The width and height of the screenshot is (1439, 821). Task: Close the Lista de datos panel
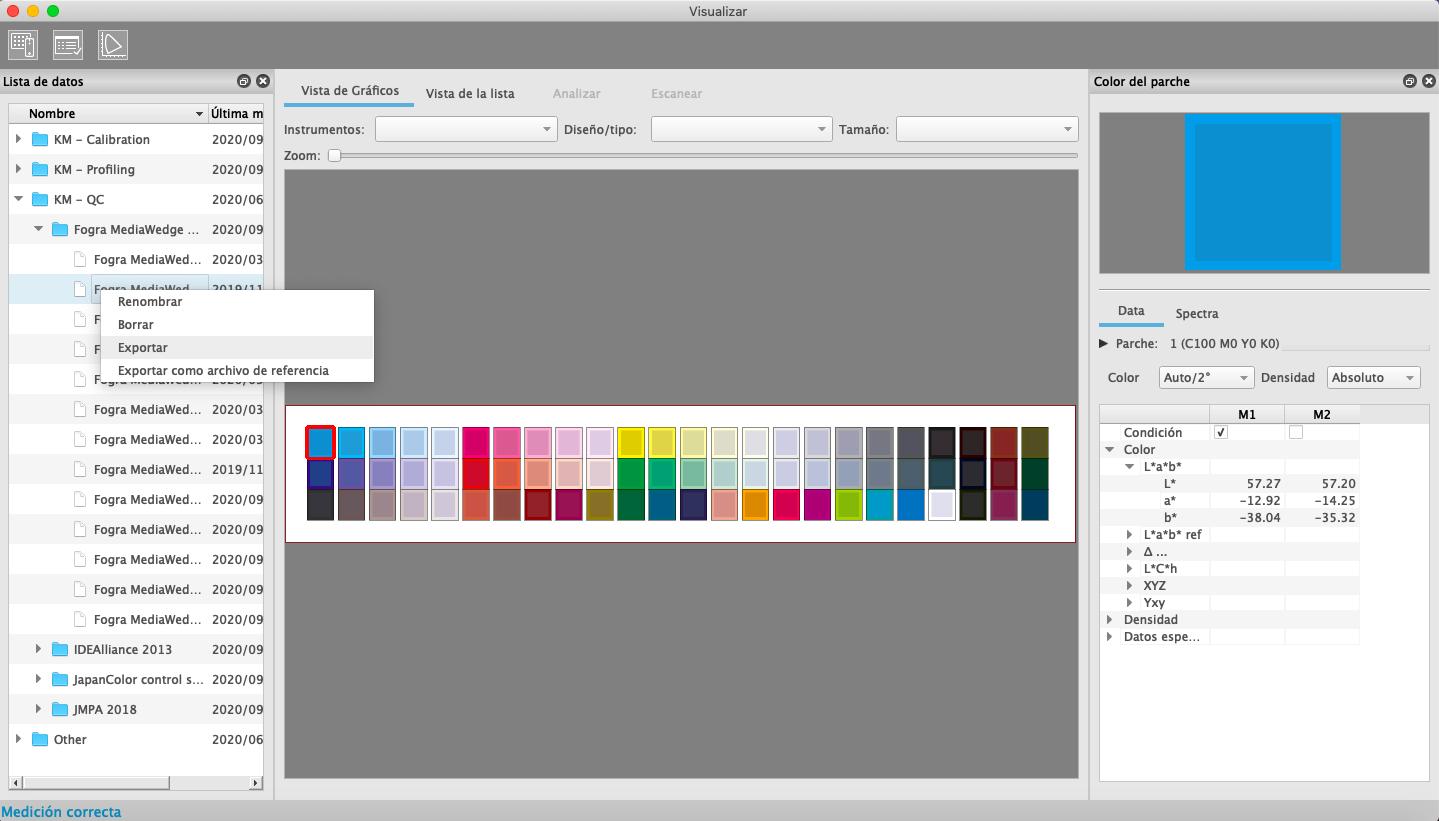(263, 81)
